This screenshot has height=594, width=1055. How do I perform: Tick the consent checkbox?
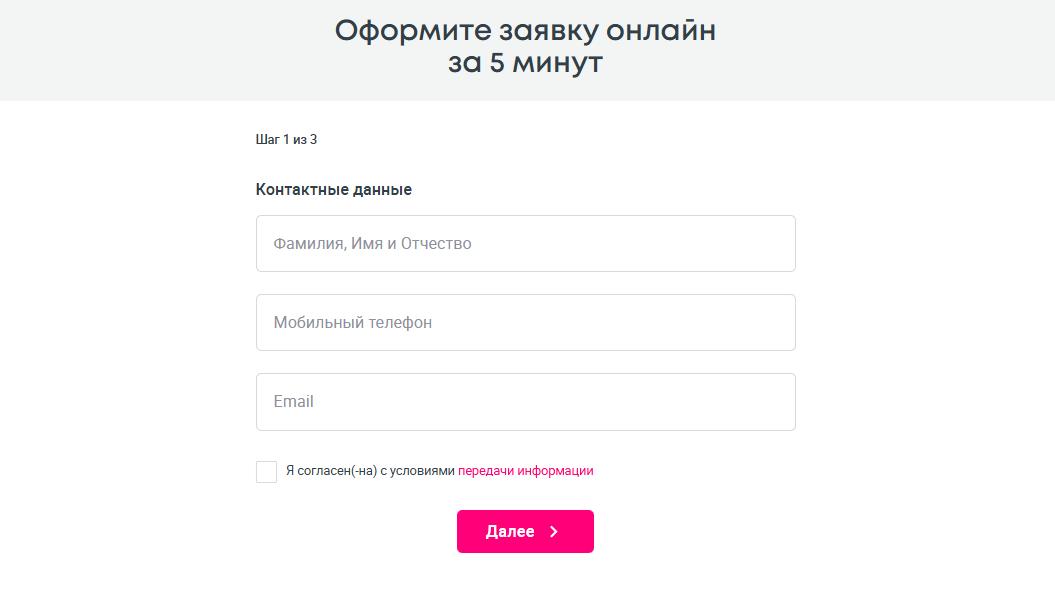(266, 471)
